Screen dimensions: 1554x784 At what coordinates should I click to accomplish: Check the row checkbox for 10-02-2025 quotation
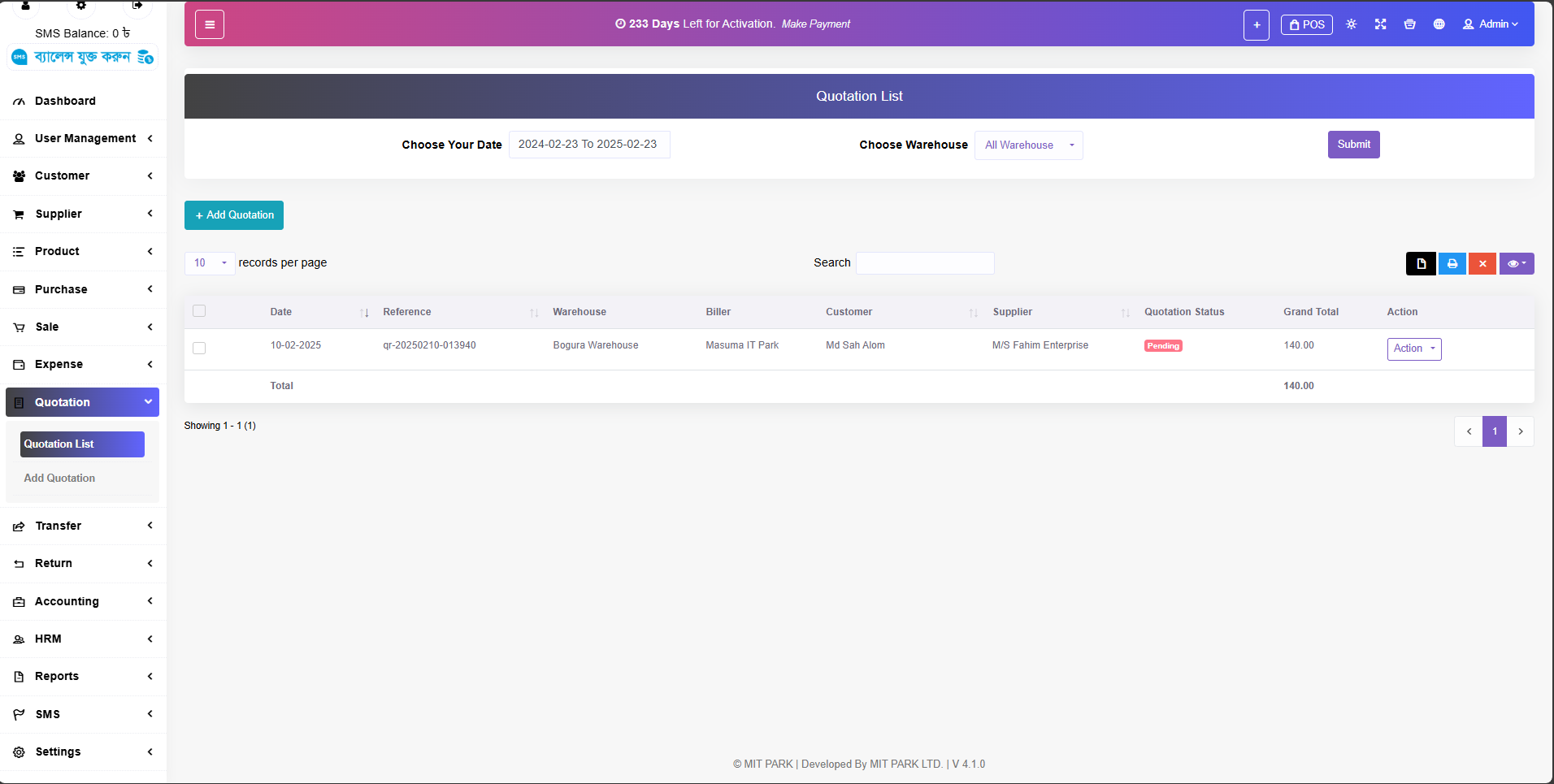click(x=199, y=348)
